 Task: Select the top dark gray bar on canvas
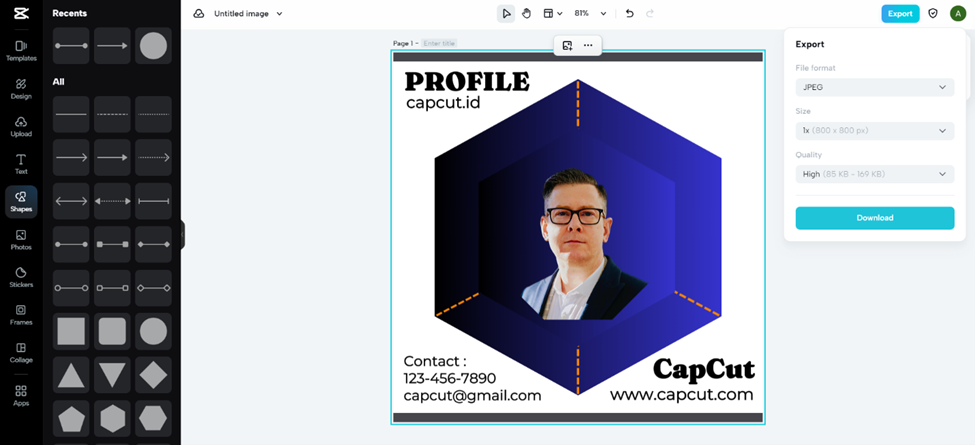(x=578, y=57)
